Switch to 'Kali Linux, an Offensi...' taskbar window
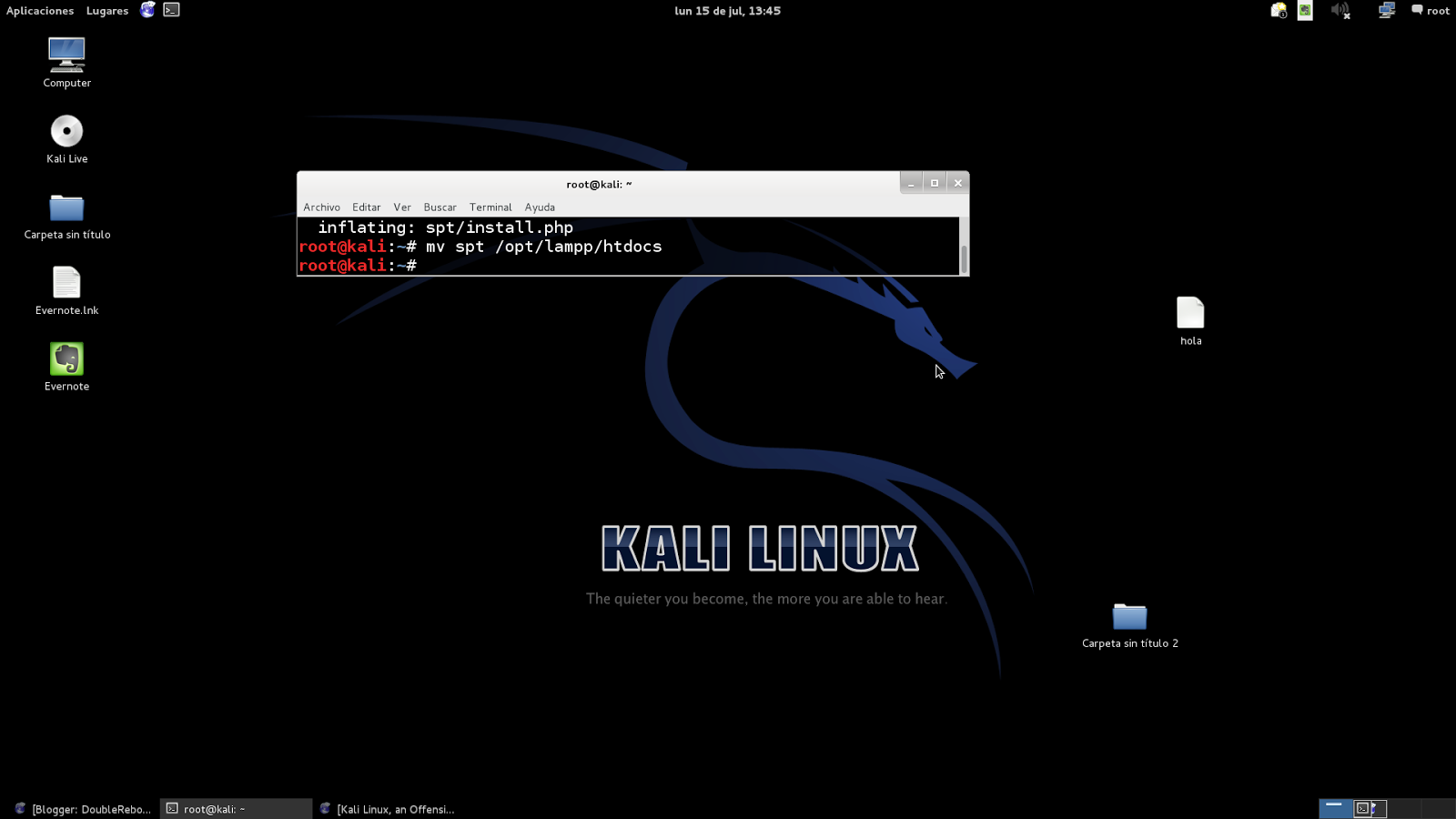 click(388, 809)
